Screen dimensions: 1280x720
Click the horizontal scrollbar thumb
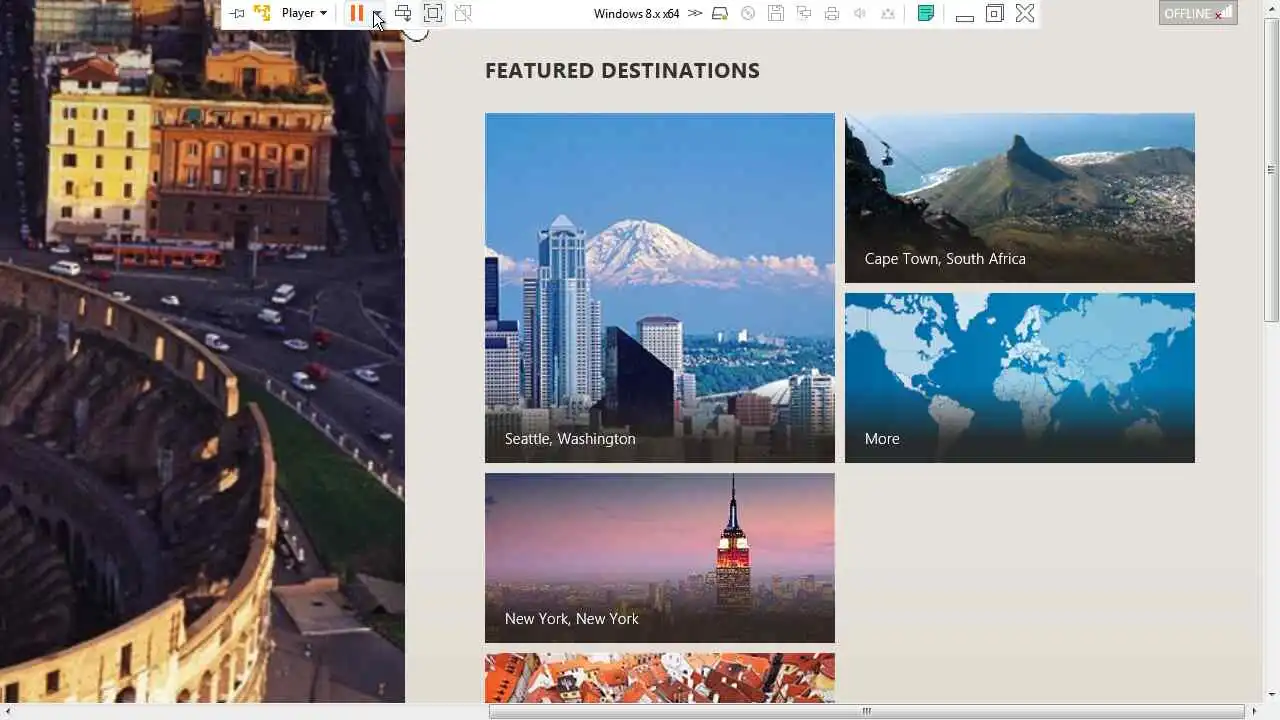tap(867, 711)
